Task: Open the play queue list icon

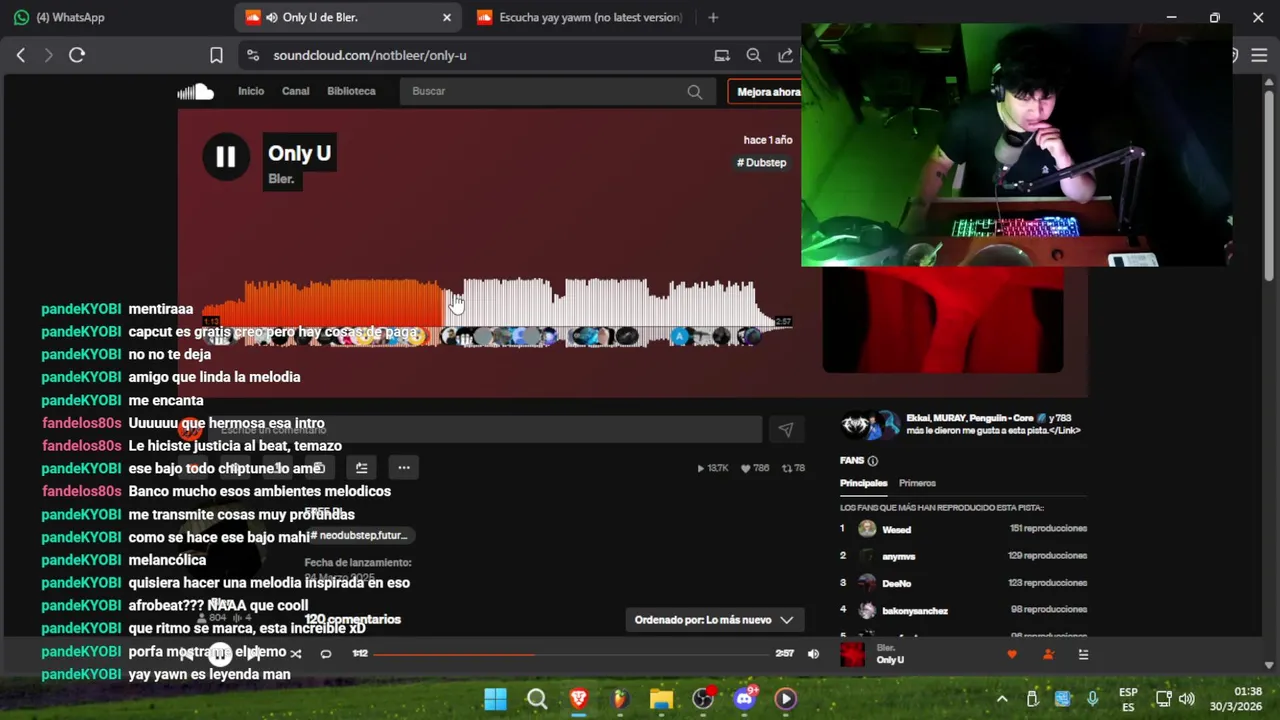Action: (1083, 655)
